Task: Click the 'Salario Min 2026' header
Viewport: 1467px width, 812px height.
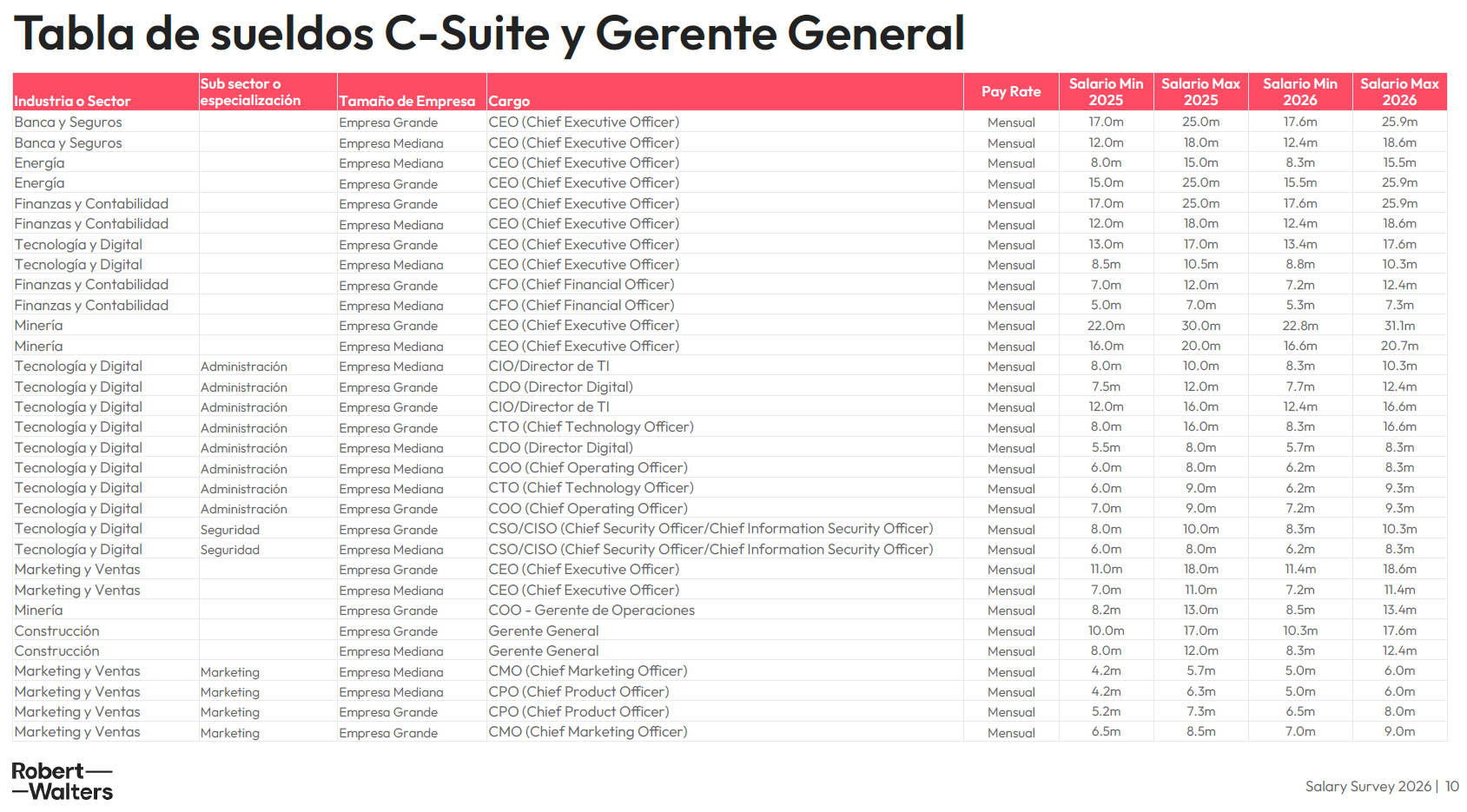Action: click(x=1299, y=91)
